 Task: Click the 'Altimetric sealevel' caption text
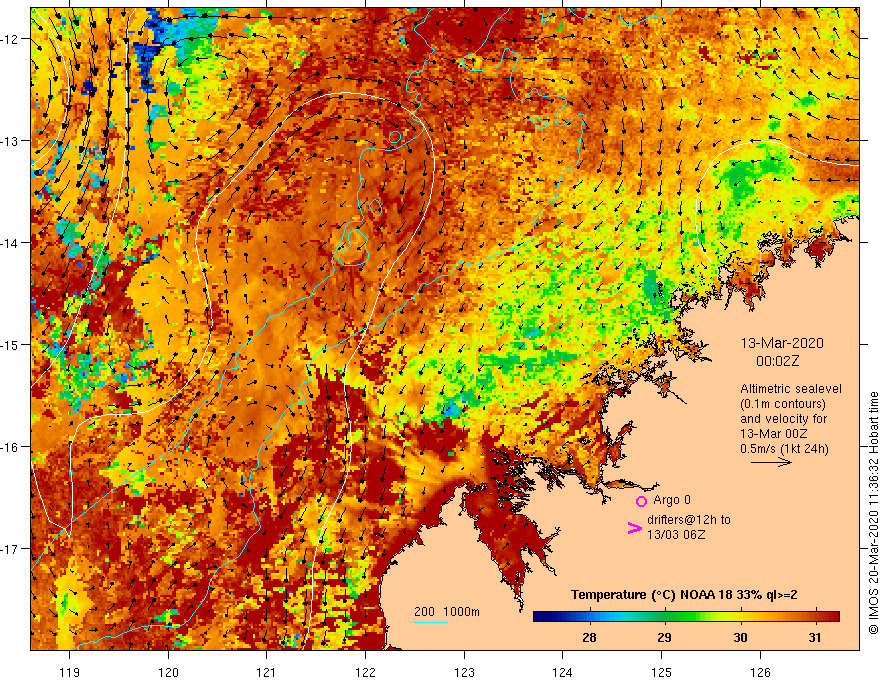tap(791, 389)
